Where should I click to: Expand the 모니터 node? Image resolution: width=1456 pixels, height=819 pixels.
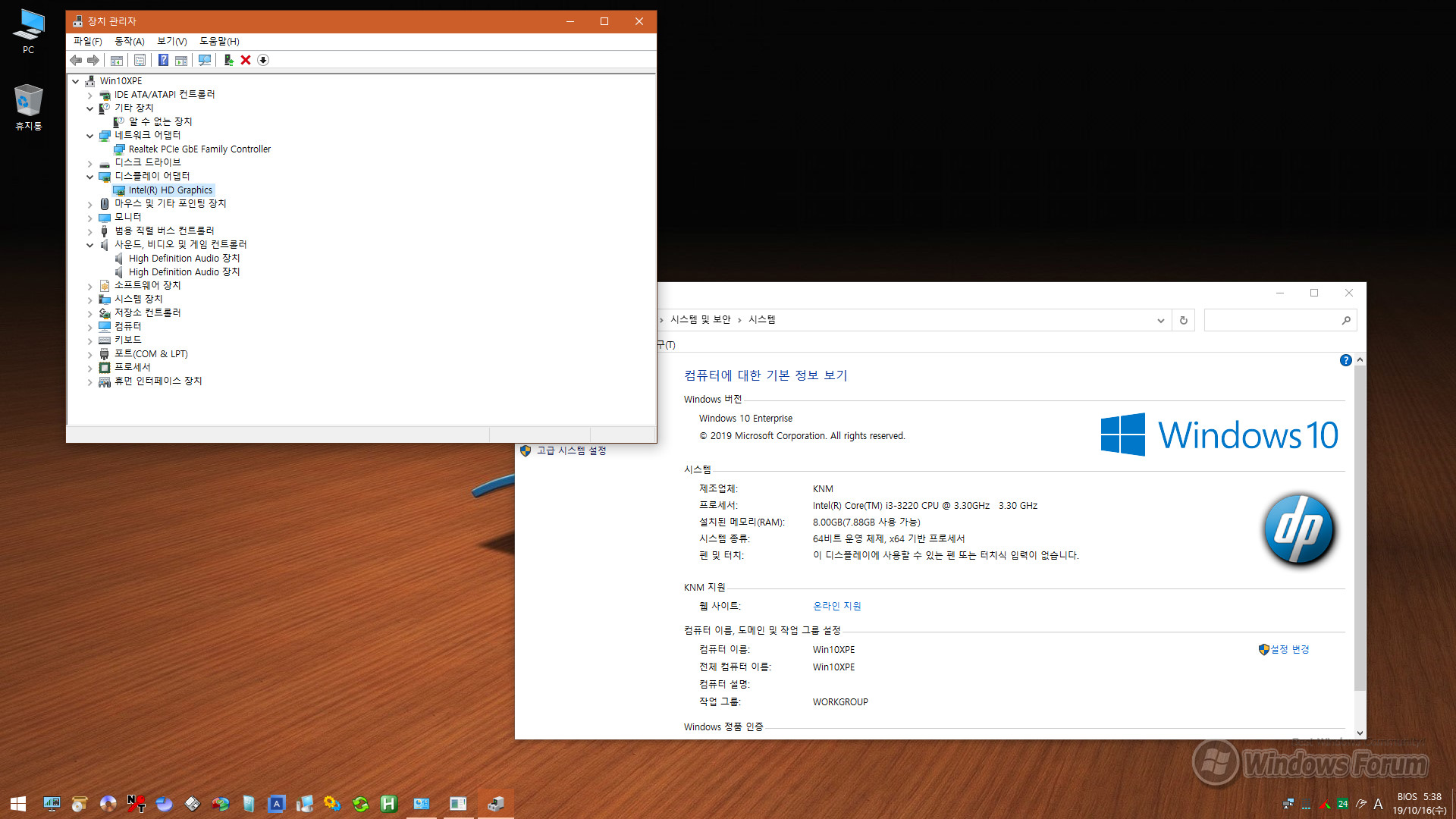pyautogui.click(x=89, y=218)
